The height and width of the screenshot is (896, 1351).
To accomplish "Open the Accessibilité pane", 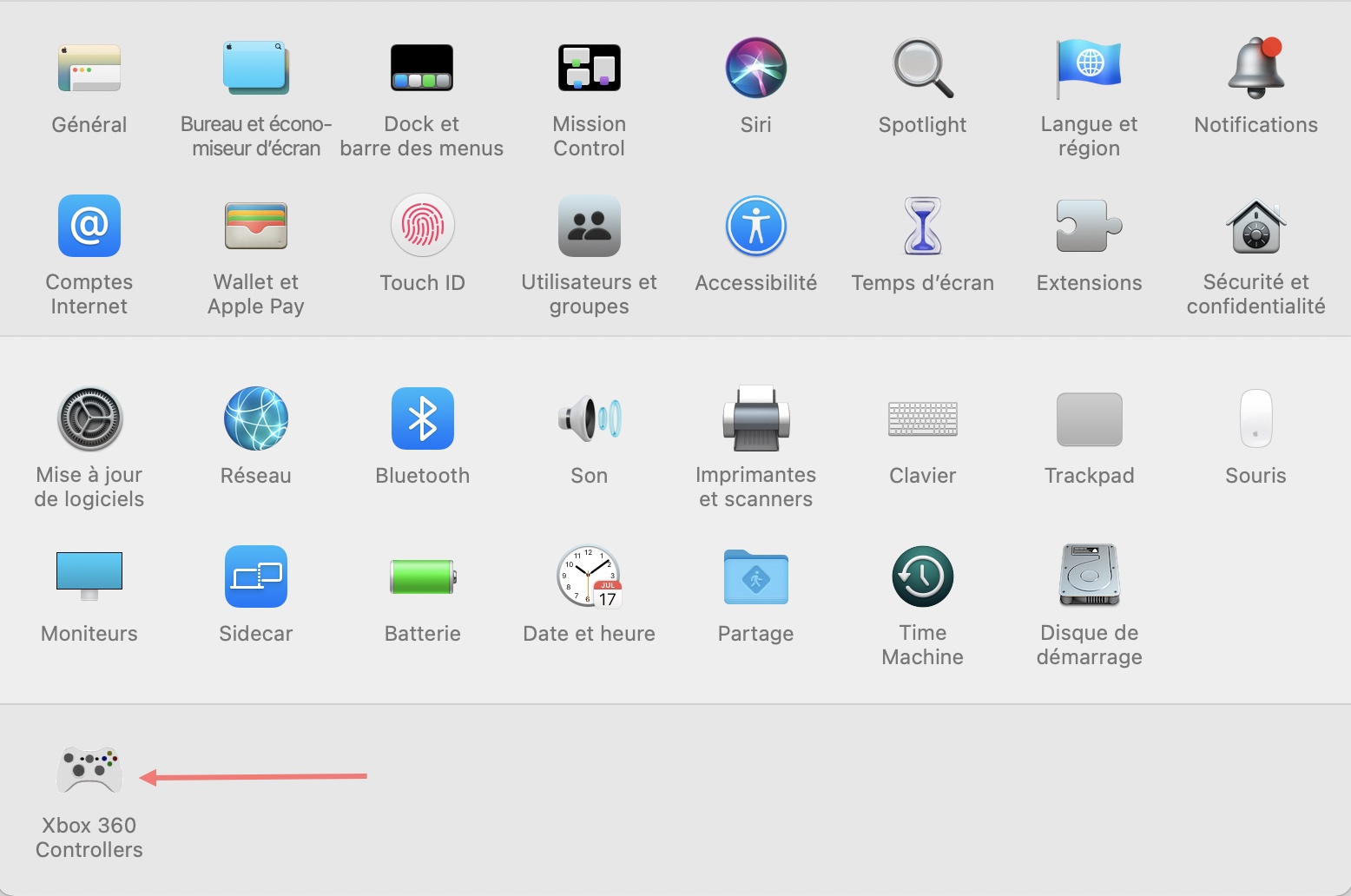I will (x=756, y=226).
